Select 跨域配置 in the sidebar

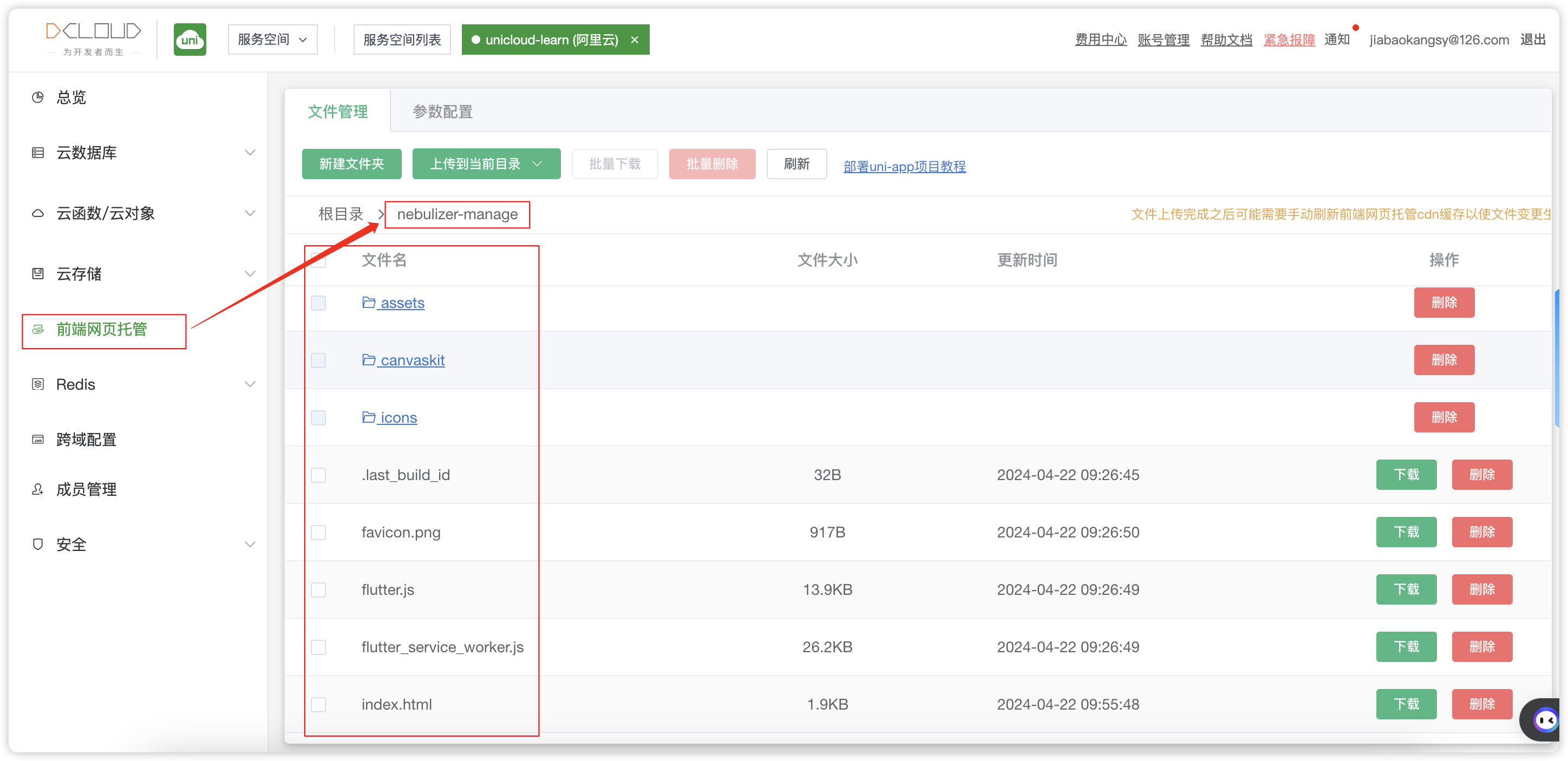point(87,439)
